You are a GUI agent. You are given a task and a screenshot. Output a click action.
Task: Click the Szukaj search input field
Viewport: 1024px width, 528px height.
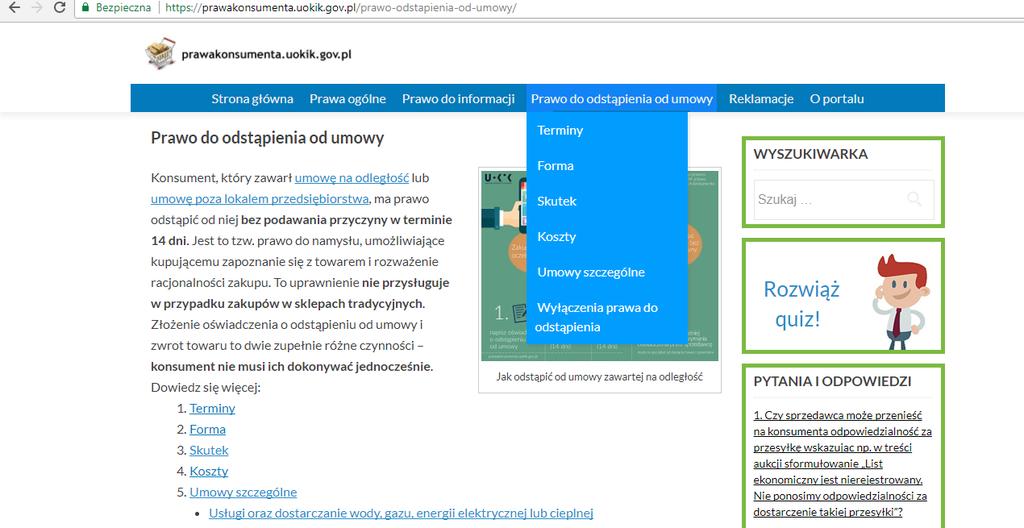pyautogui.click(x=844, y=199)
